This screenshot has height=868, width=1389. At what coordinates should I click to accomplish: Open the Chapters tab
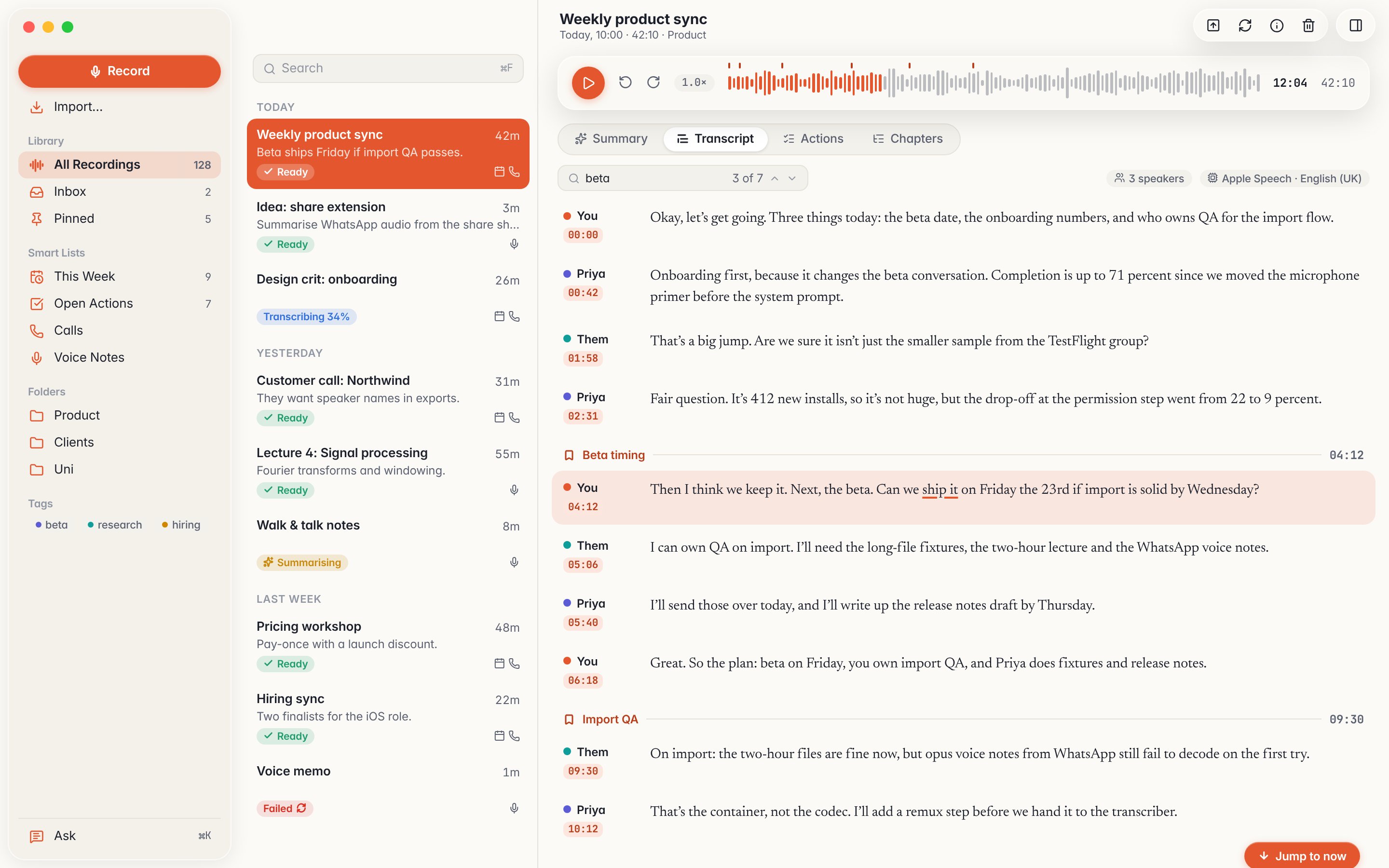[x=908, y=139]
